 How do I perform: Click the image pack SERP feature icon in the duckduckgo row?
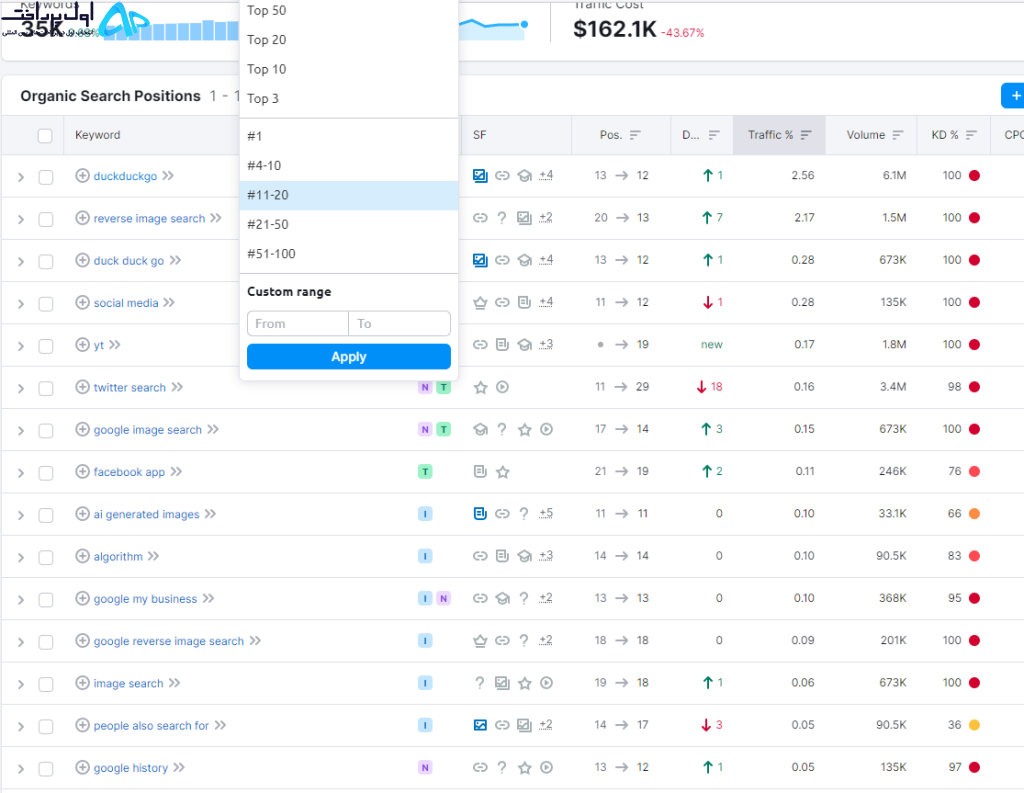480,175
